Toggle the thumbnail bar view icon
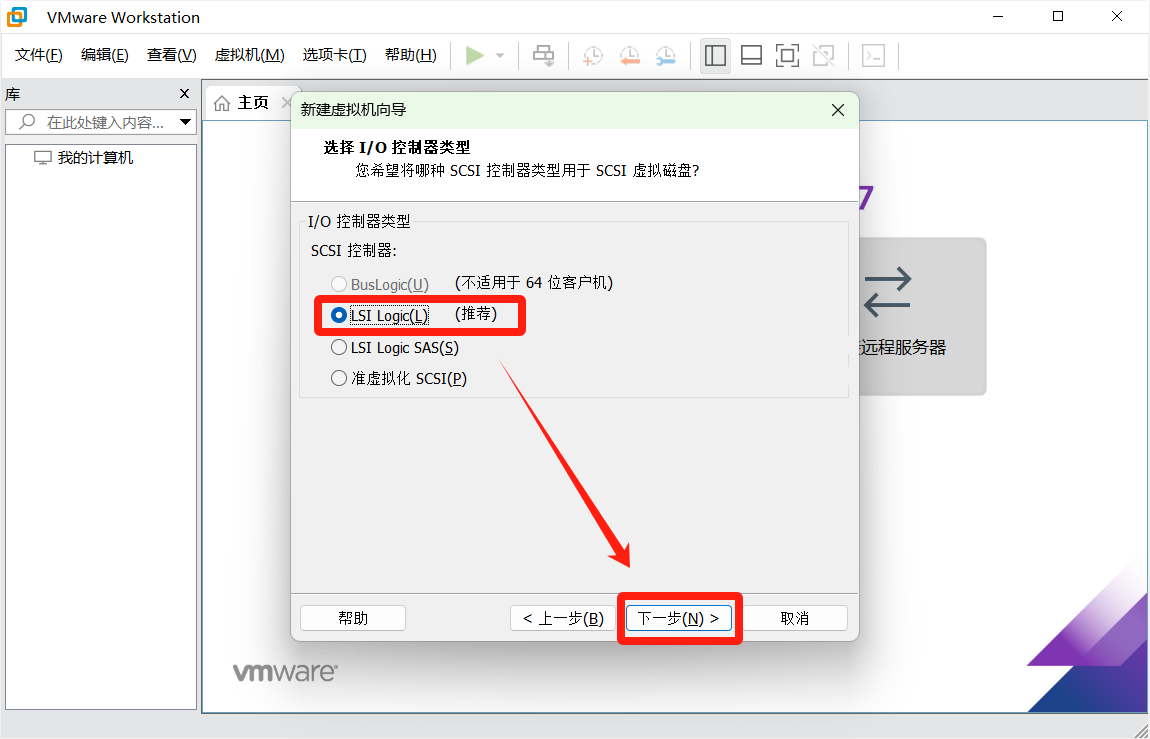 coord(751,56)
